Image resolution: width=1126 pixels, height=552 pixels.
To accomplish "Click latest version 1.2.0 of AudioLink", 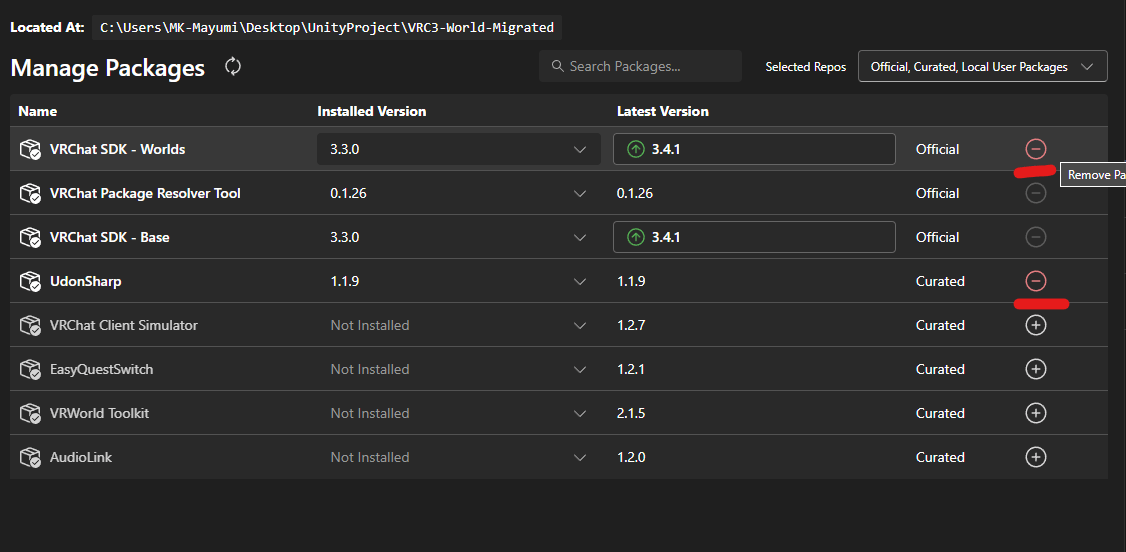I will pos(631,457).
